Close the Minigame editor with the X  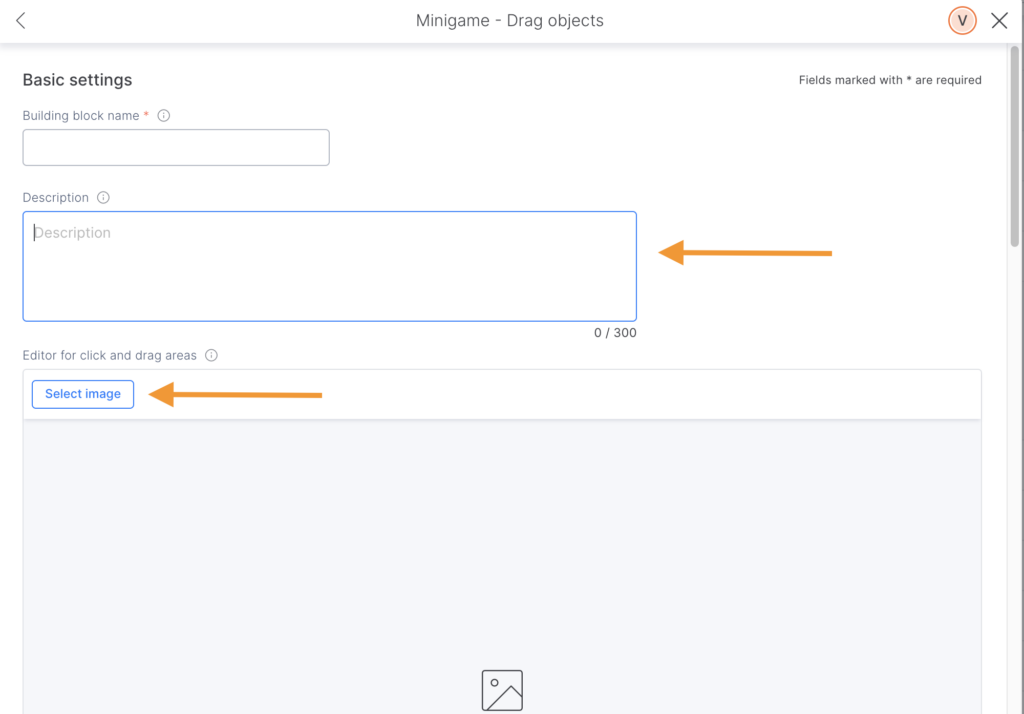click(x=999, y=21)
